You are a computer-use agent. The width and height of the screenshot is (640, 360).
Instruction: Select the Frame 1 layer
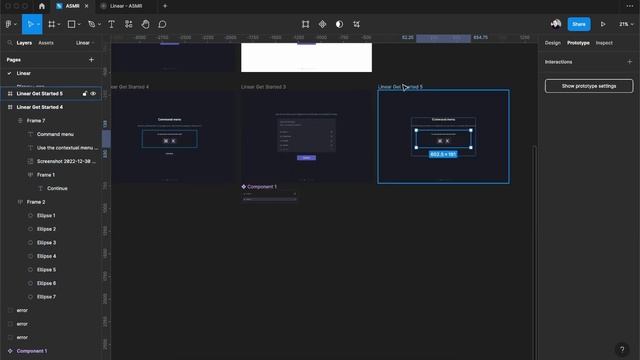(x=51, y=175)
